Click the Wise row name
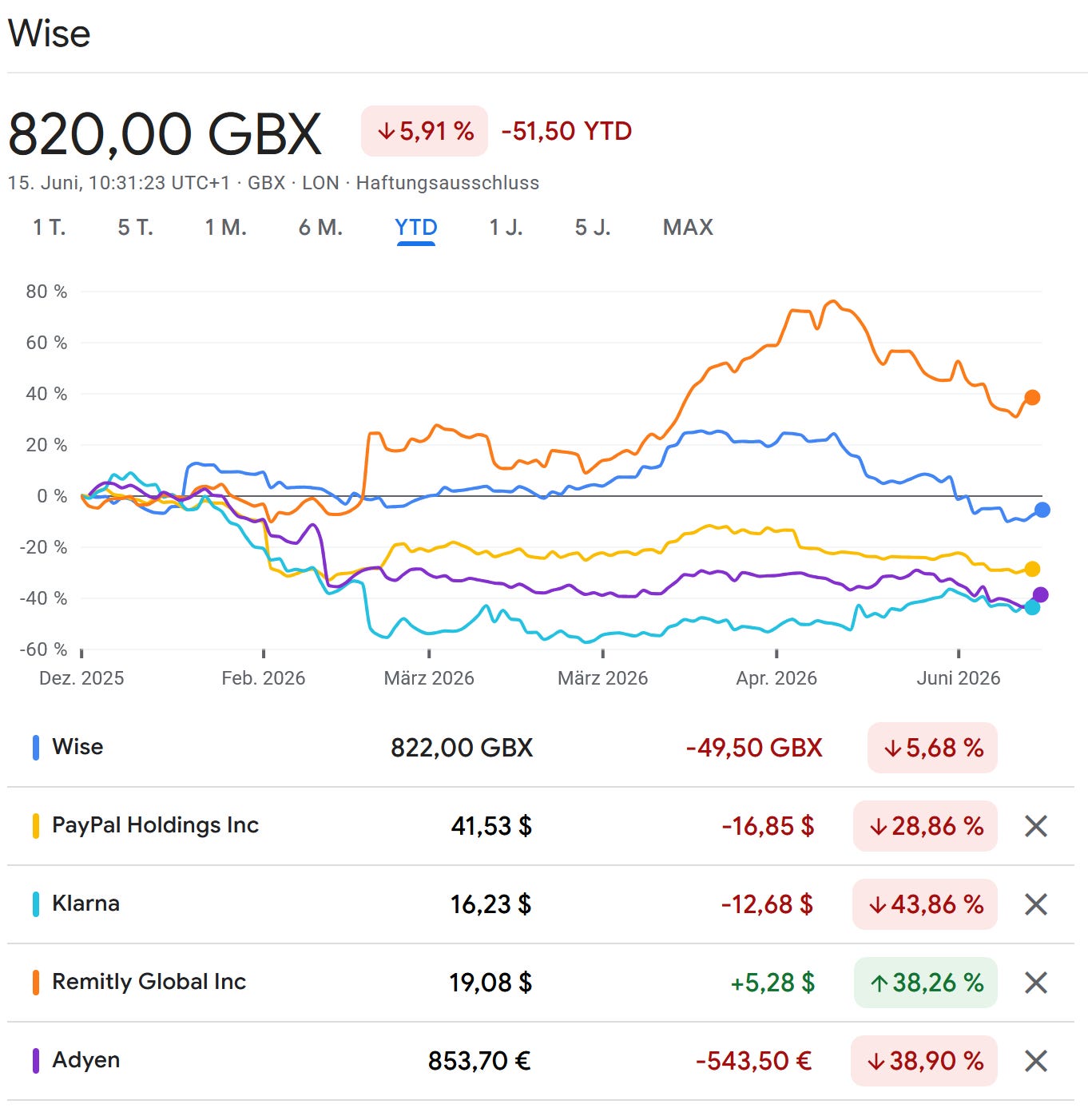 (x=77, y=747)
